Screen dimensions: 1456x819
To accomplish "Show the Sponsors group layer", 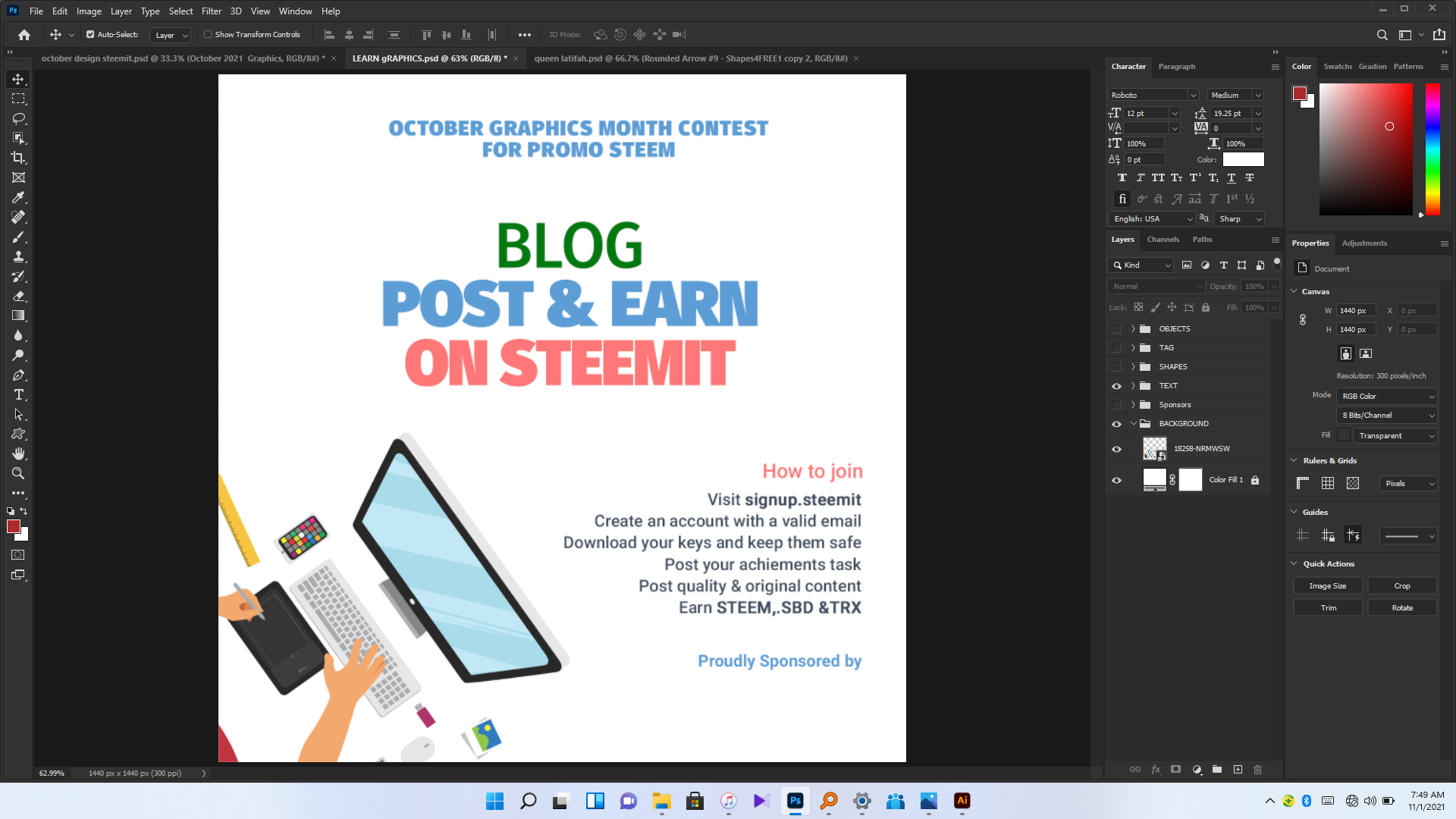I will point(1116,405).
